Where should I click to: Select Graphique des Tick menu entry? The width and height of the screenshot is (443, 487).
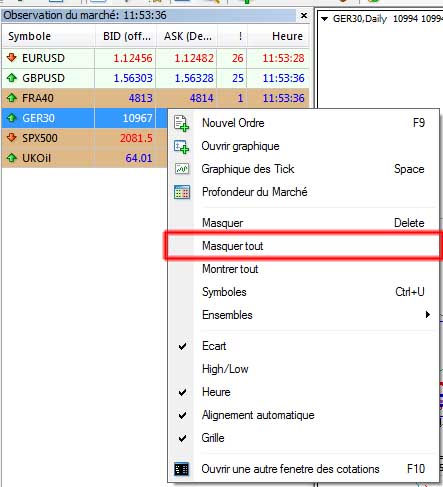tap(303, 169)
